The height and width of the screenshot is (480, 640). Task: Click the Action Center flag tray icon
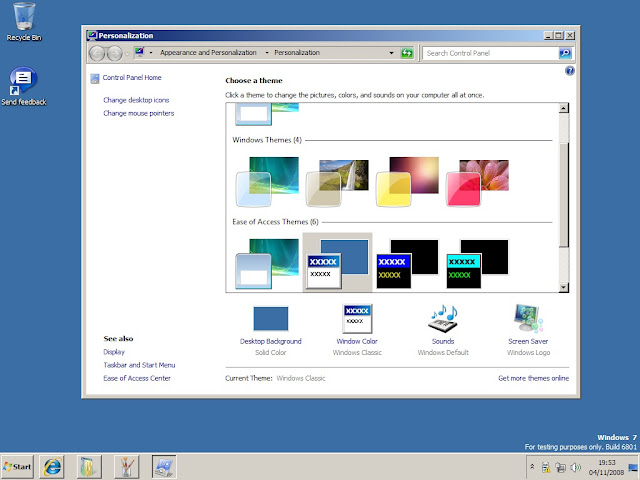click(x=546, y=467)
